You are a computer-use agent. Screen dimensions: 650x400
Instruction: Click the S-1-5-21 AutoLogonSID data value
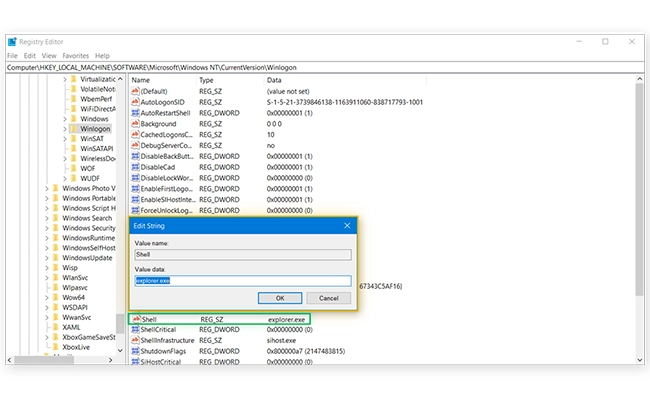345,102
